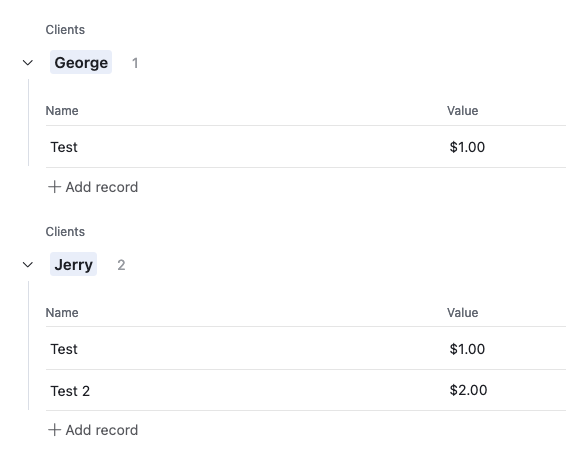Add record under George group
Image resolution: width=566 pixels, height=462 pixels.
point(93,187)
